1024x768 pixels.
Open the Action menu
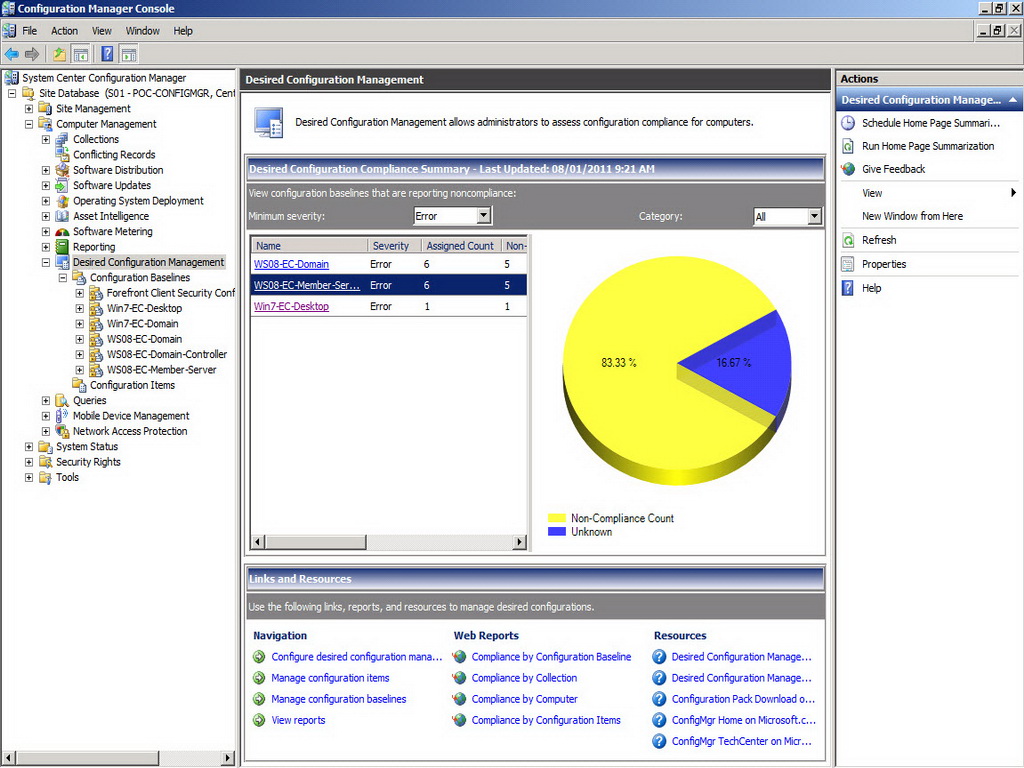[64, 31]
